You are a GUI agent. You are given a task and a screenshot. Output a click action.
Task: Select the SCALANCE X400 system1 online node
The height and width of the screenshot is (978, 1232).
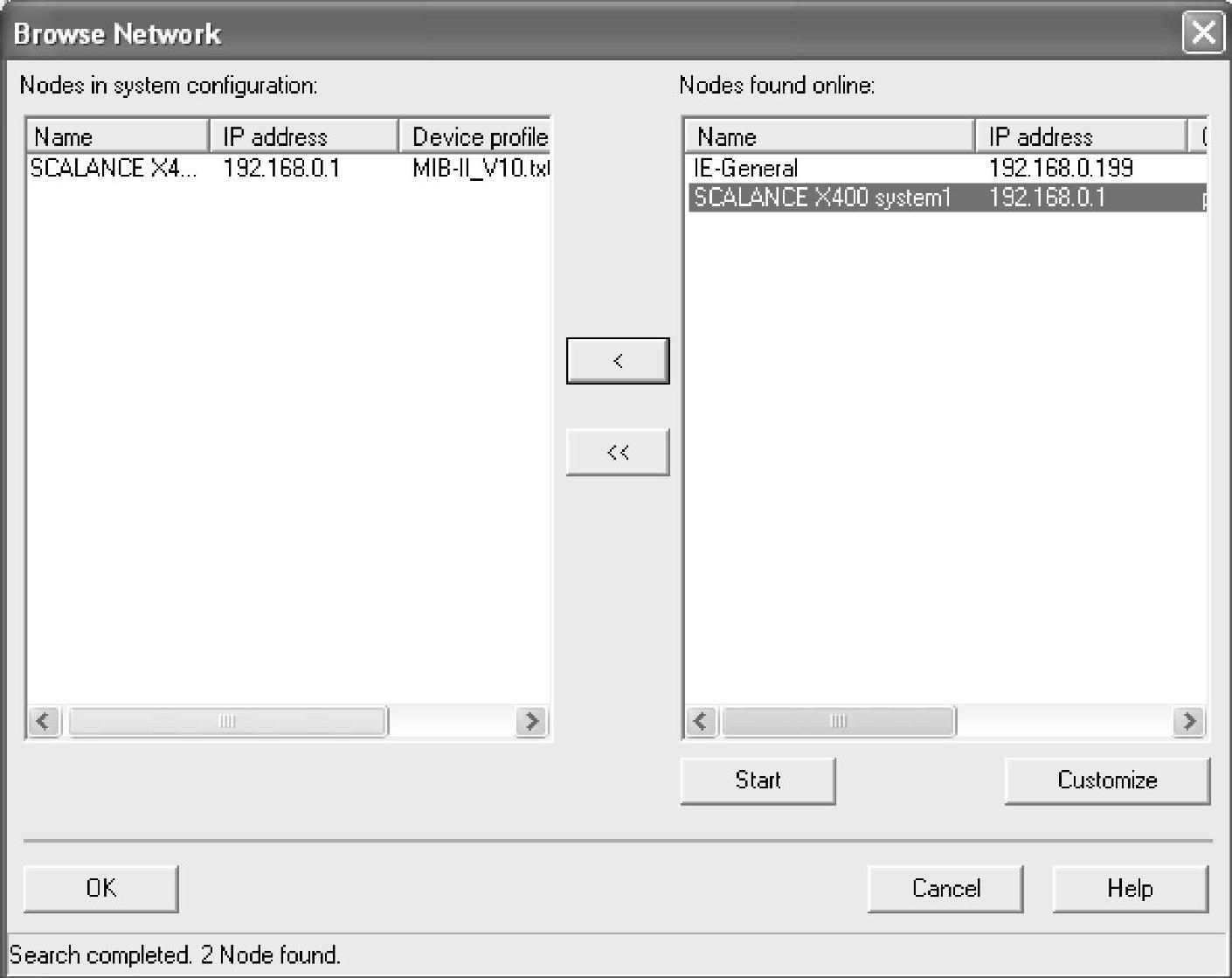point(947,198)
